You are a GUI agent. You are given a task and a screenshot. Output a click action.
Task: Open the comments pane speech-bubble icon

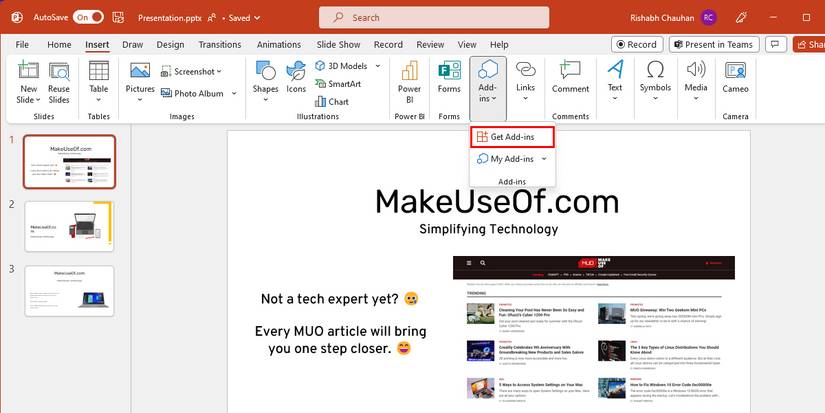coord(776,44)
